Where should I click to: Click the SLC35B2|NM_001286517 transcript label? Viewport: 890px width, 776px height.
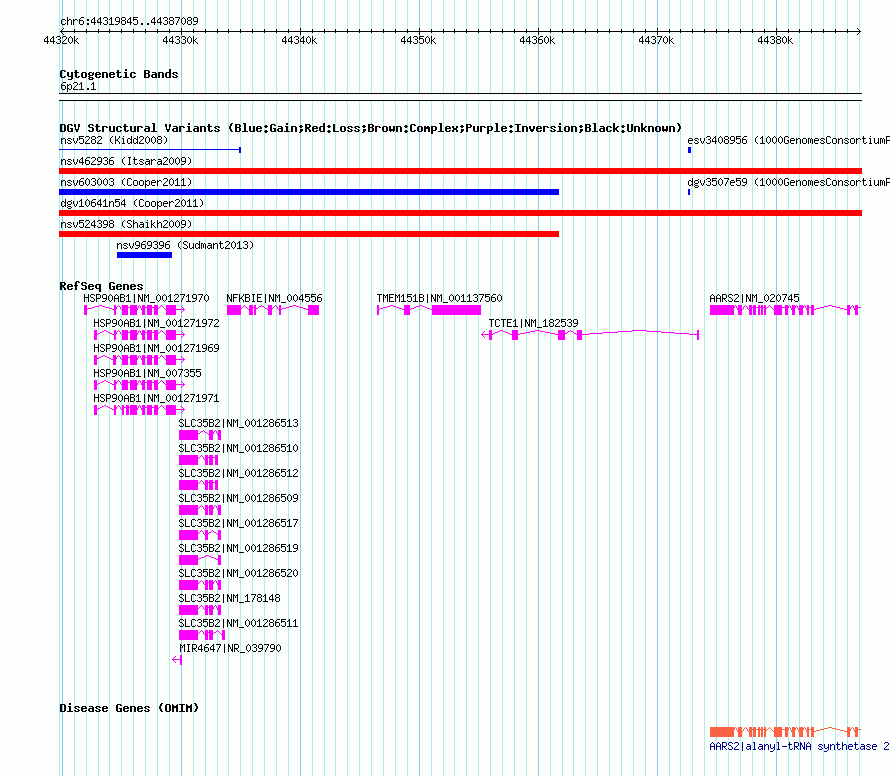pos(238,523)
